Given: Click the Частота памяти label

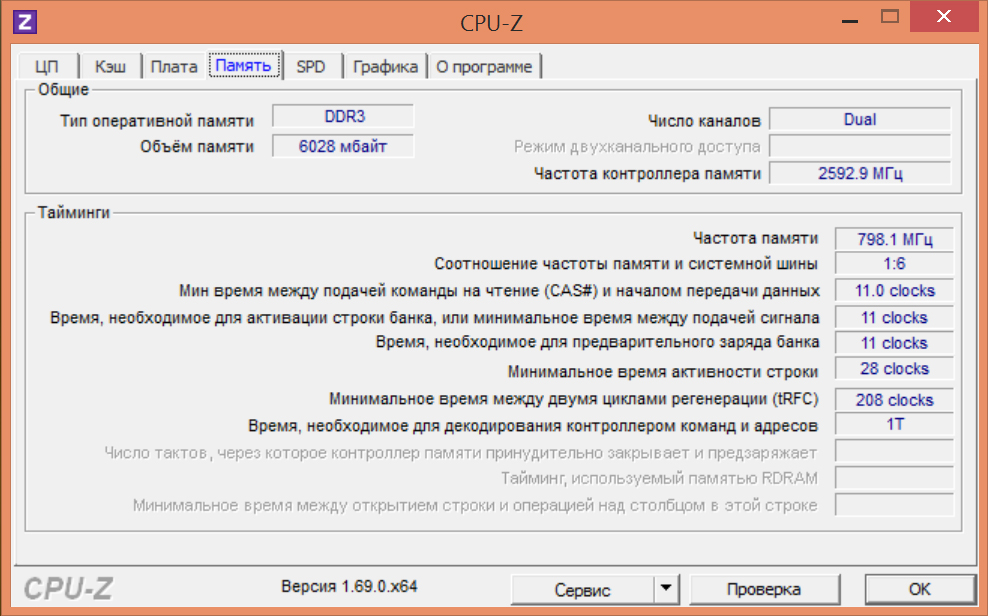Looking at the screenshot, I should (x=755, y=238).
